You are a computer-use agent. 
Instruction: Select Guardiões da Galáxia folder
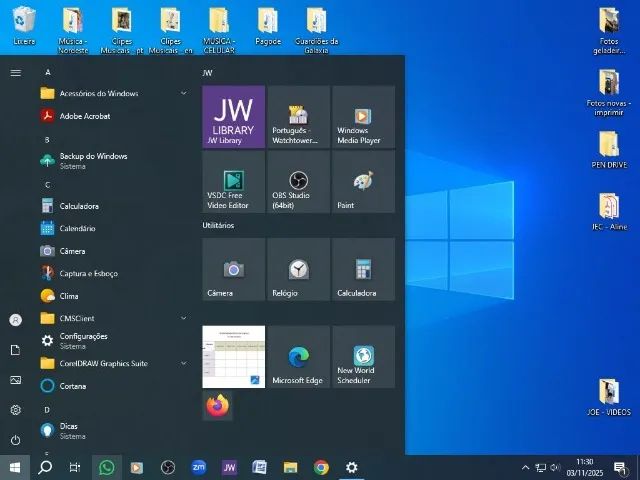[x=316, y=31]
